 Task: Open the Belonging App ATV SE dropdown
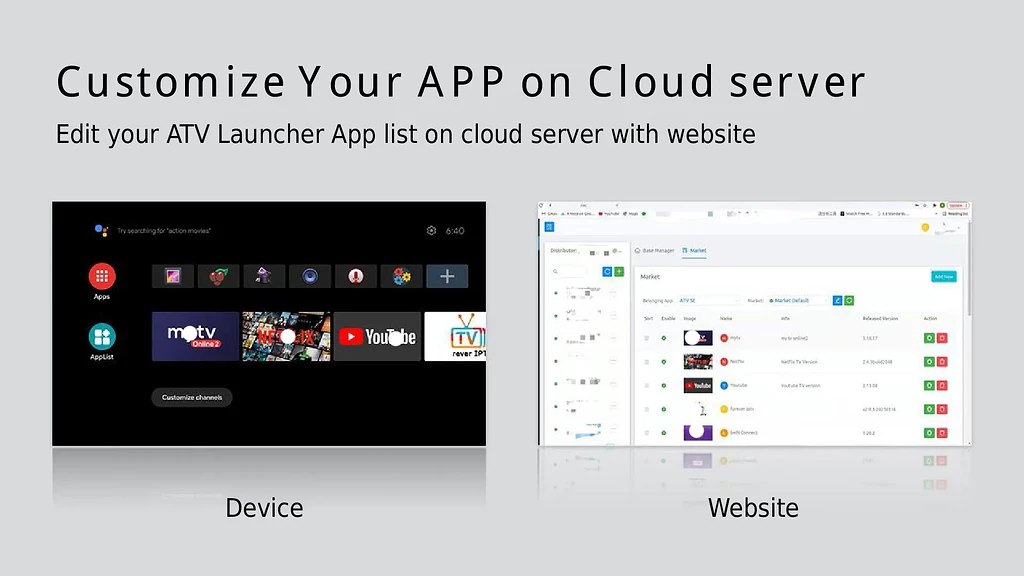point(708,300)
